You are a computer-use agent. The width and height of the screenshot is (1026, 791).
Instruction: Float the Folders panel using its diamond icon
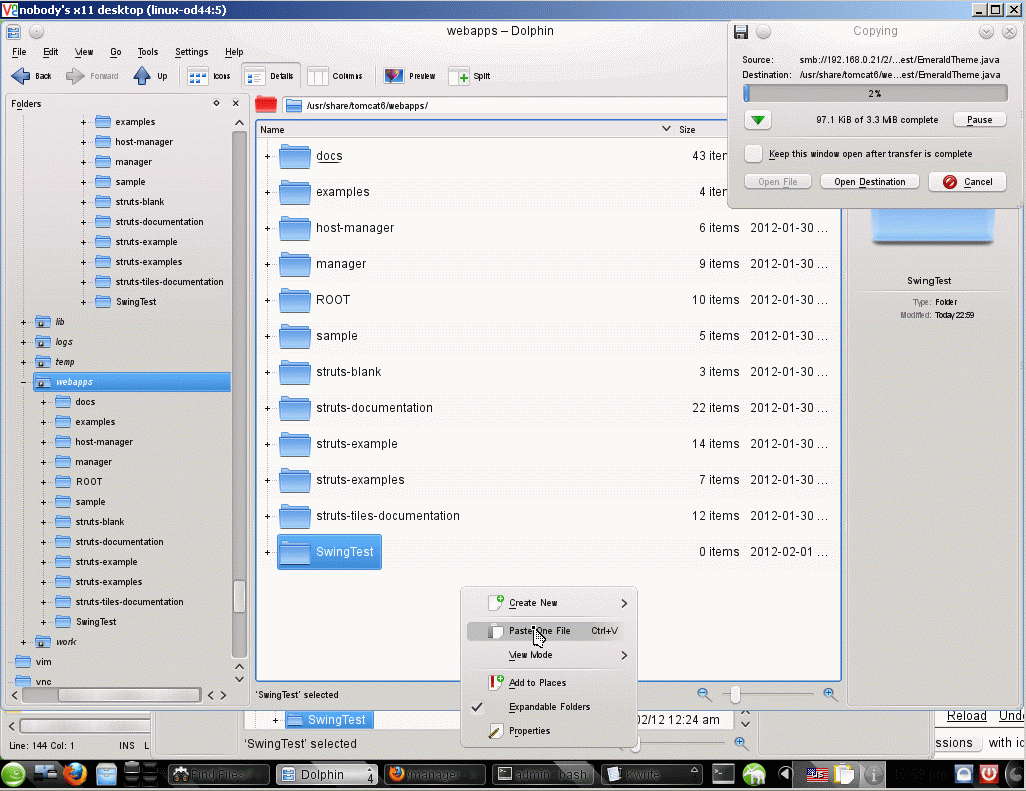click(217, 103)
